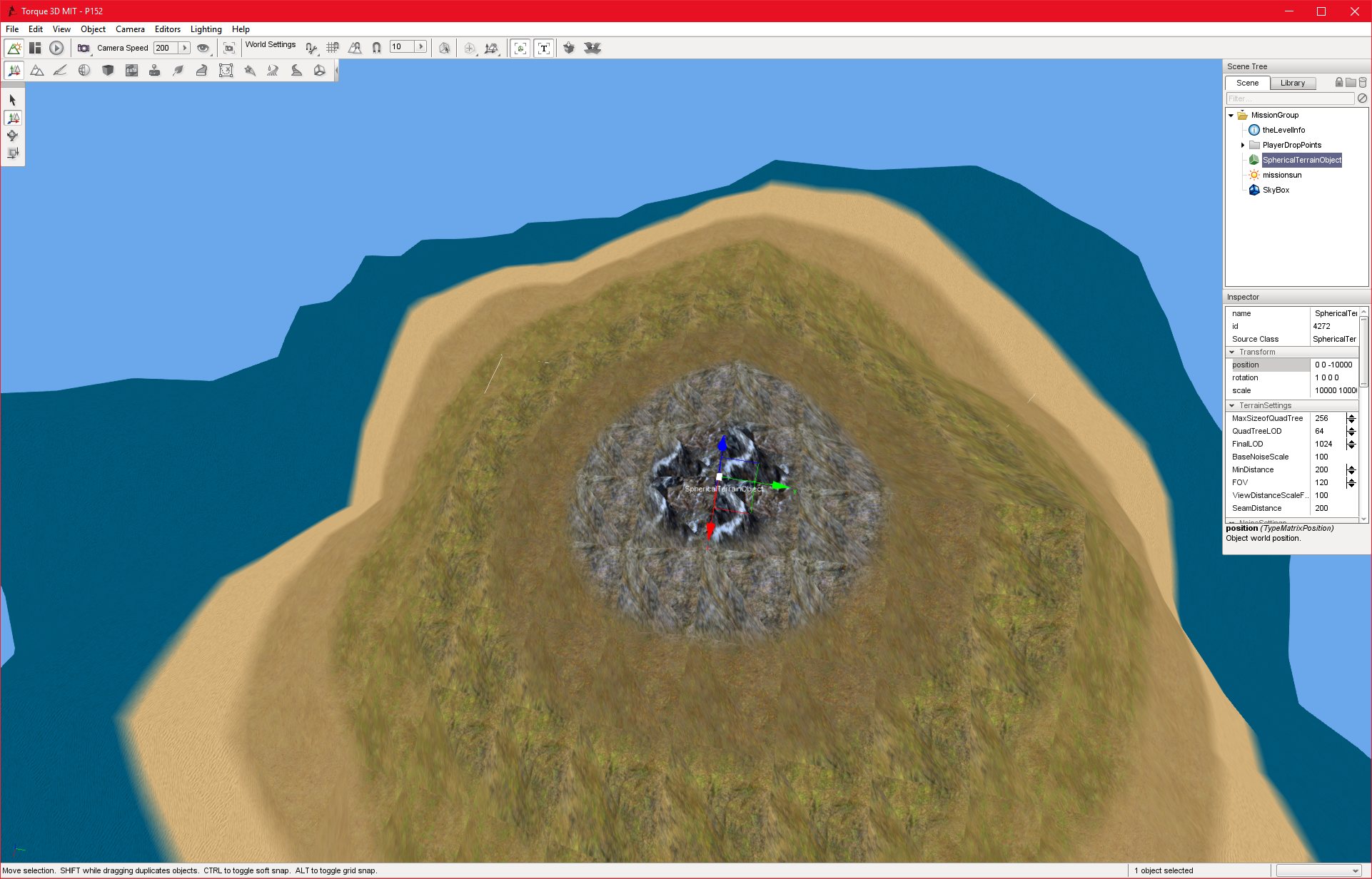Image resolution: width=1372 pixels, height=879 pixels.
Task: Toggle object text labels display
Action: [544, 48]
